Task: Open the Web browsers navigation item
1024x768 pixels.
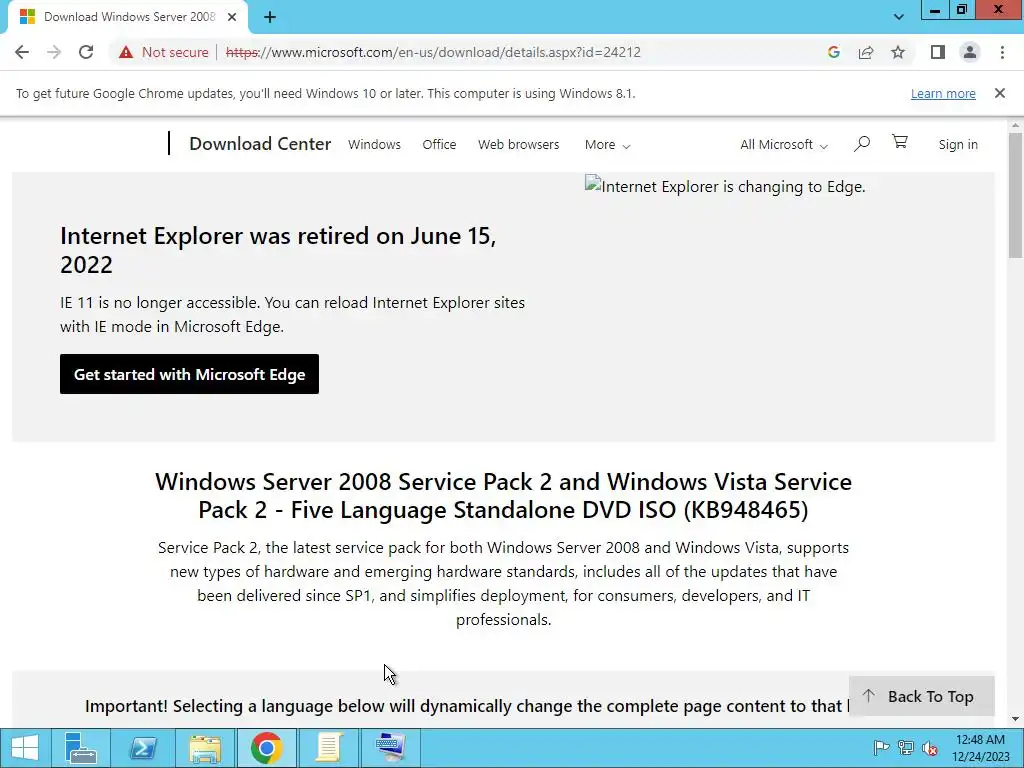Action: (519, 144)
